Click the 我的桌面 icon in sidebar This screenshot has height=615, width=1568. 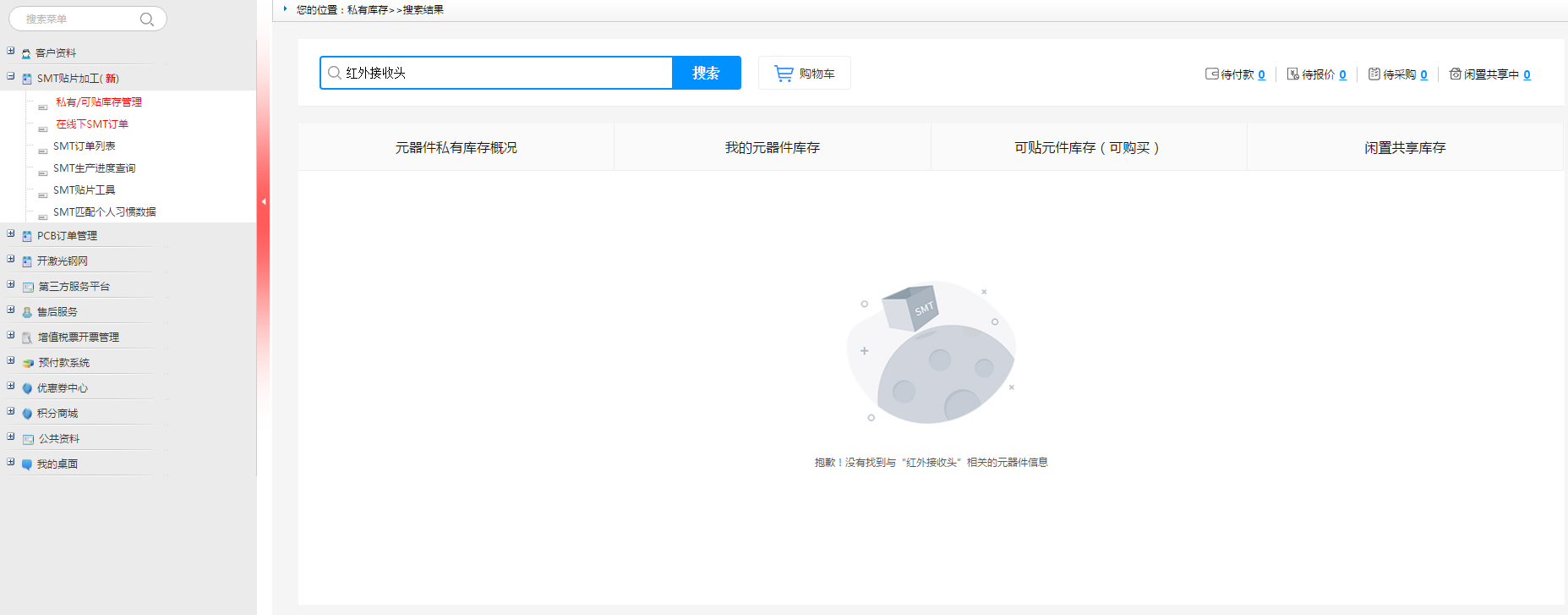point(27,464)
